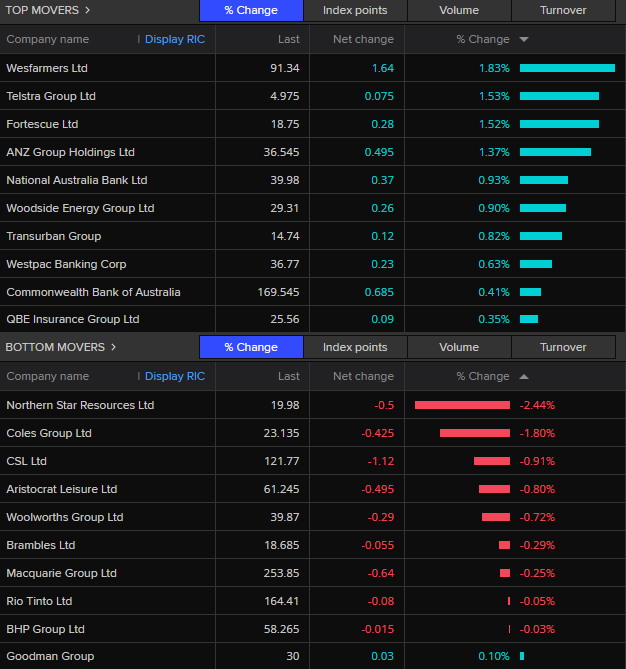Click Company name header in Bottom Movers
Viewport: 626px width, 669px height.
click(48, 376)
